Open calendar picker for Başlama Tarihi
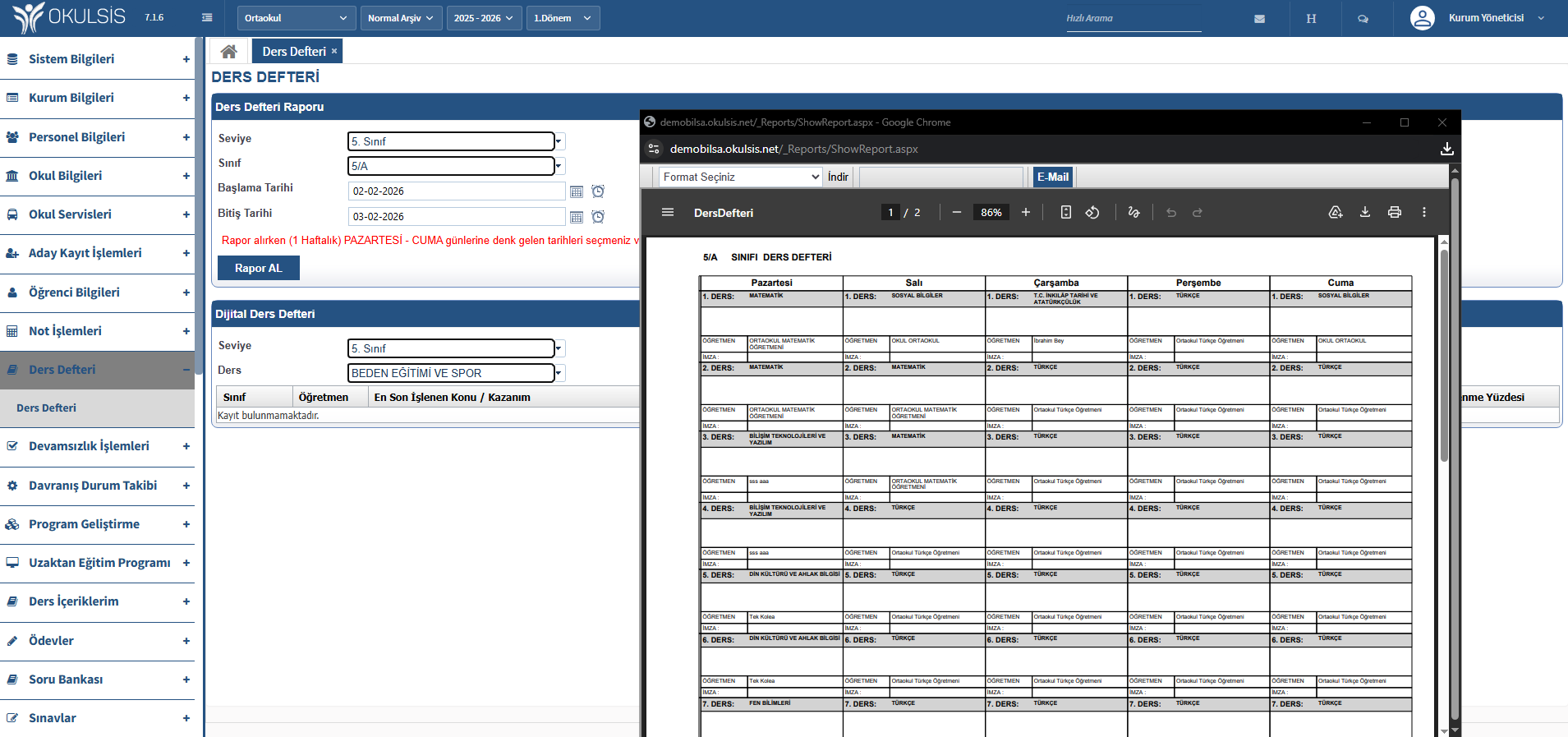This screenshot has width=1568, height=737. tap(577, 191)
